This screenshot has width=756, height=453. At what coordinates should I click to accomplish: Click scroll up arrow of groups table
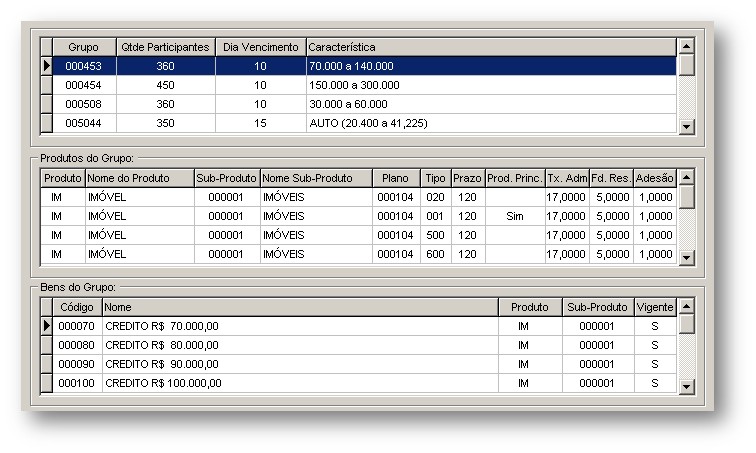coord(686,46)
